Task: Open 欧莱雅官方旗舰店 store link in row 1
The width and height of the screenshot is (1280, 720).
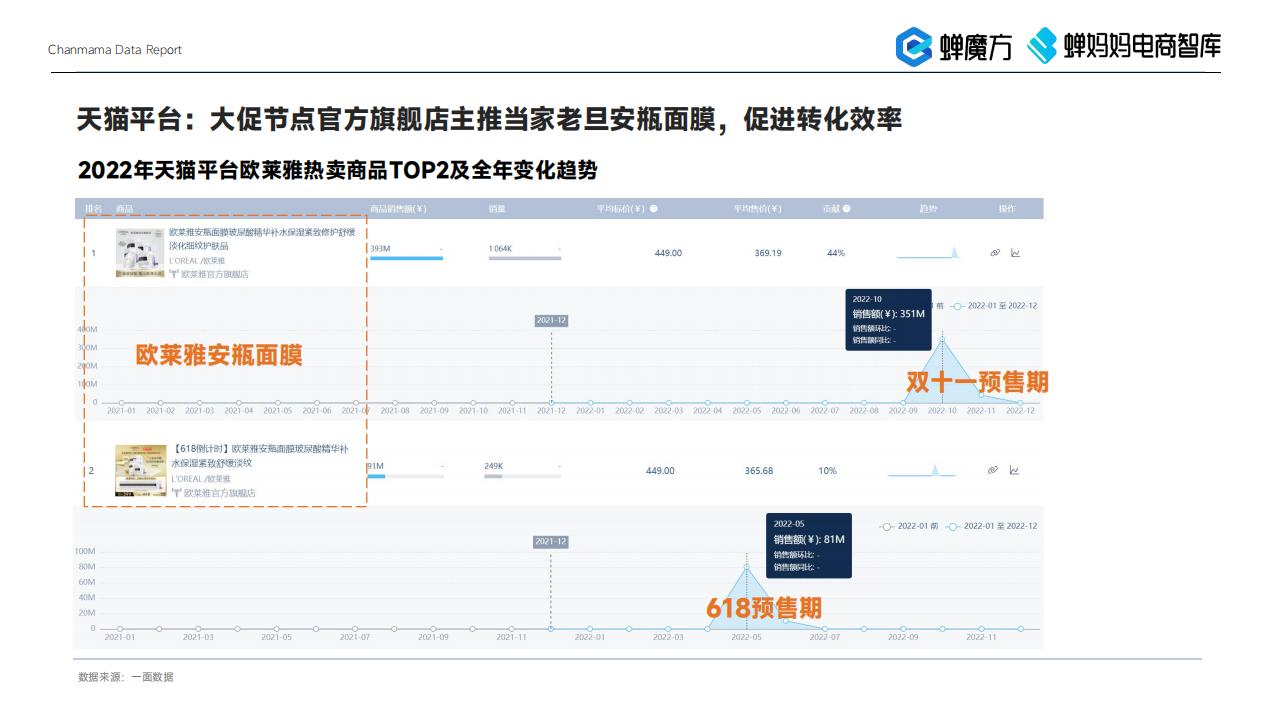Action: 215,273
